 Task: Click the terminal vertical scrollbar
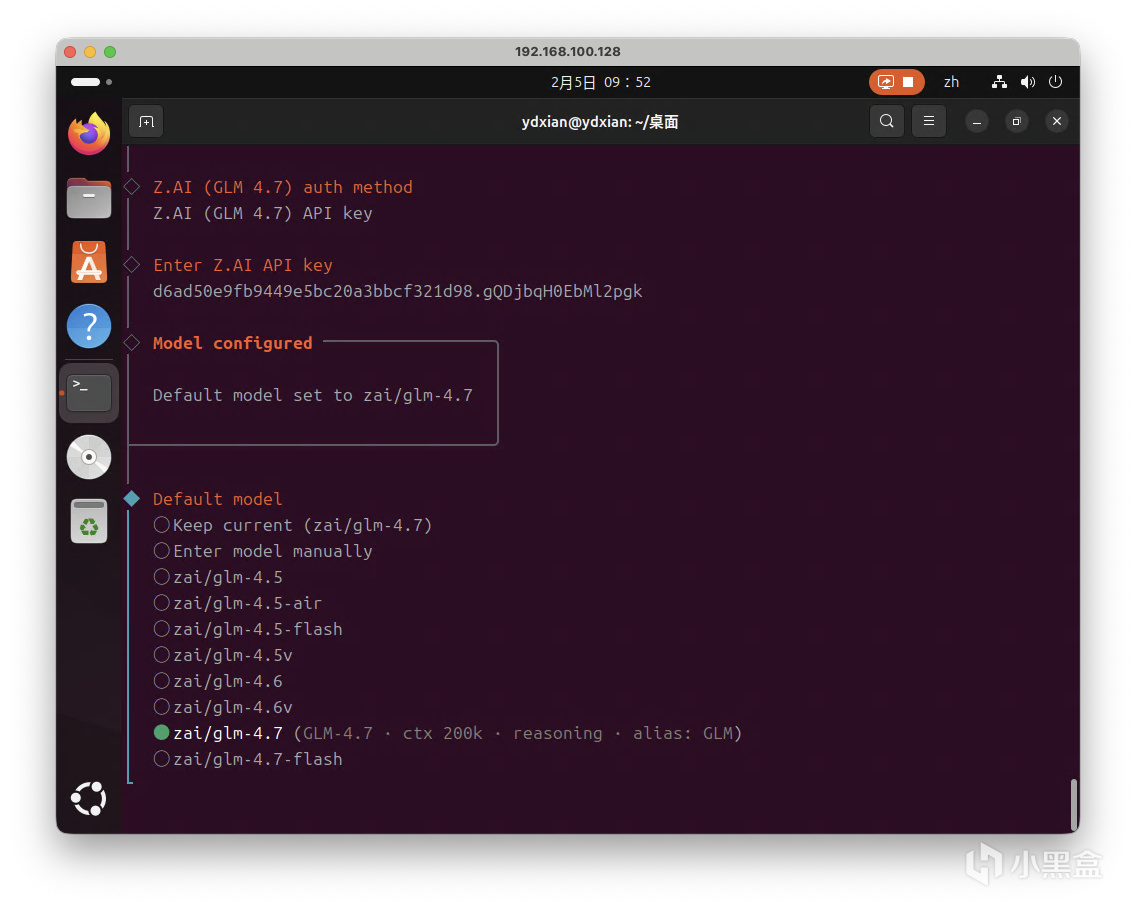pyautogui.click(x=1074, y=805)
